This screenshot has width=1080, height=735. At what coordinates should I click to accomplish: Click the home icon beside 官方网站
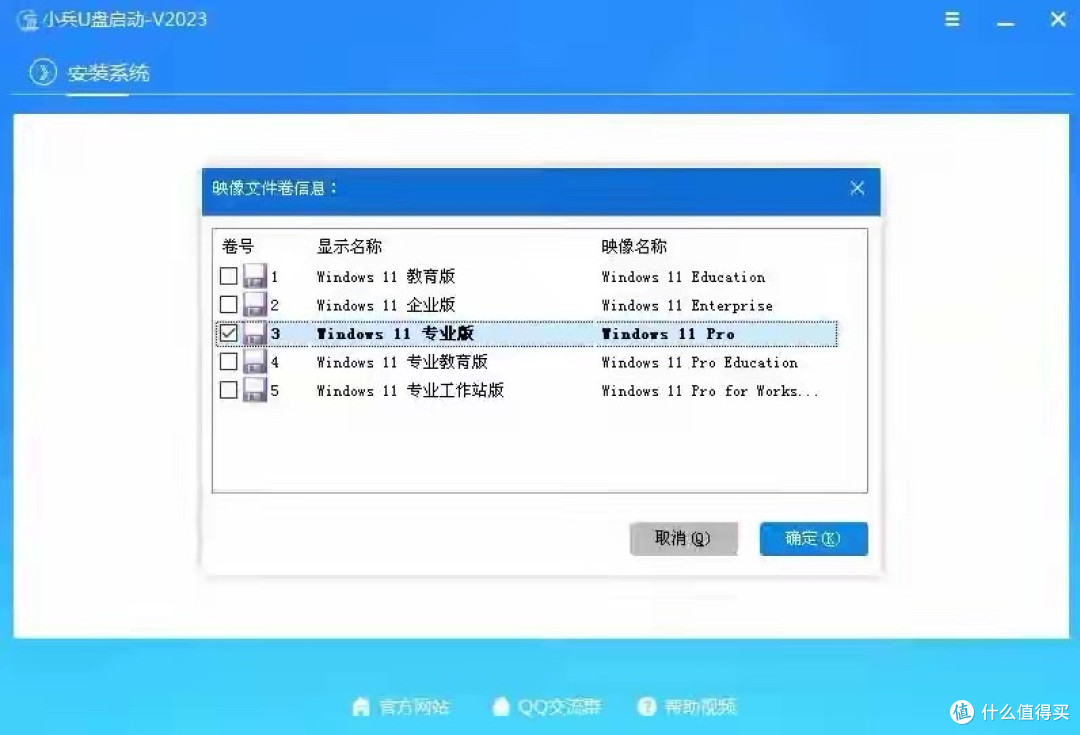coord(361,706)
